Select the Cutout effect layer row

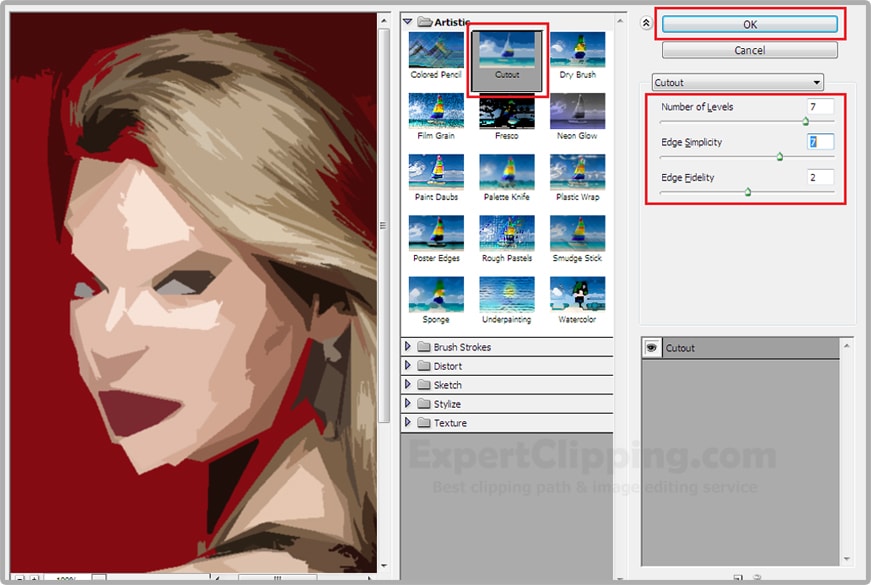(x=750, y=348)
